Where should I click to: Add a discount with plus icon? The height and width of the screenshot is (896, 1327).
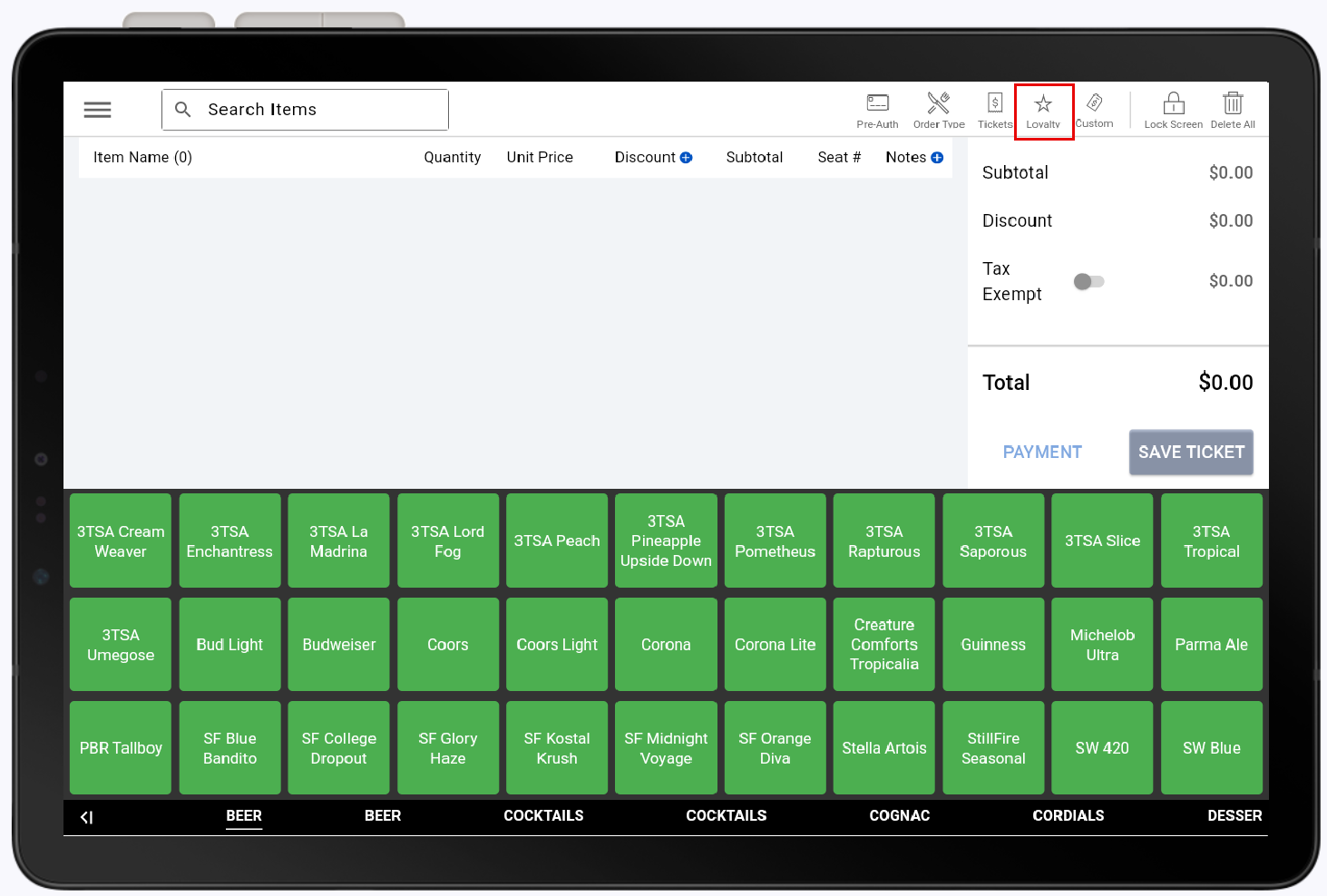[686, 158]
